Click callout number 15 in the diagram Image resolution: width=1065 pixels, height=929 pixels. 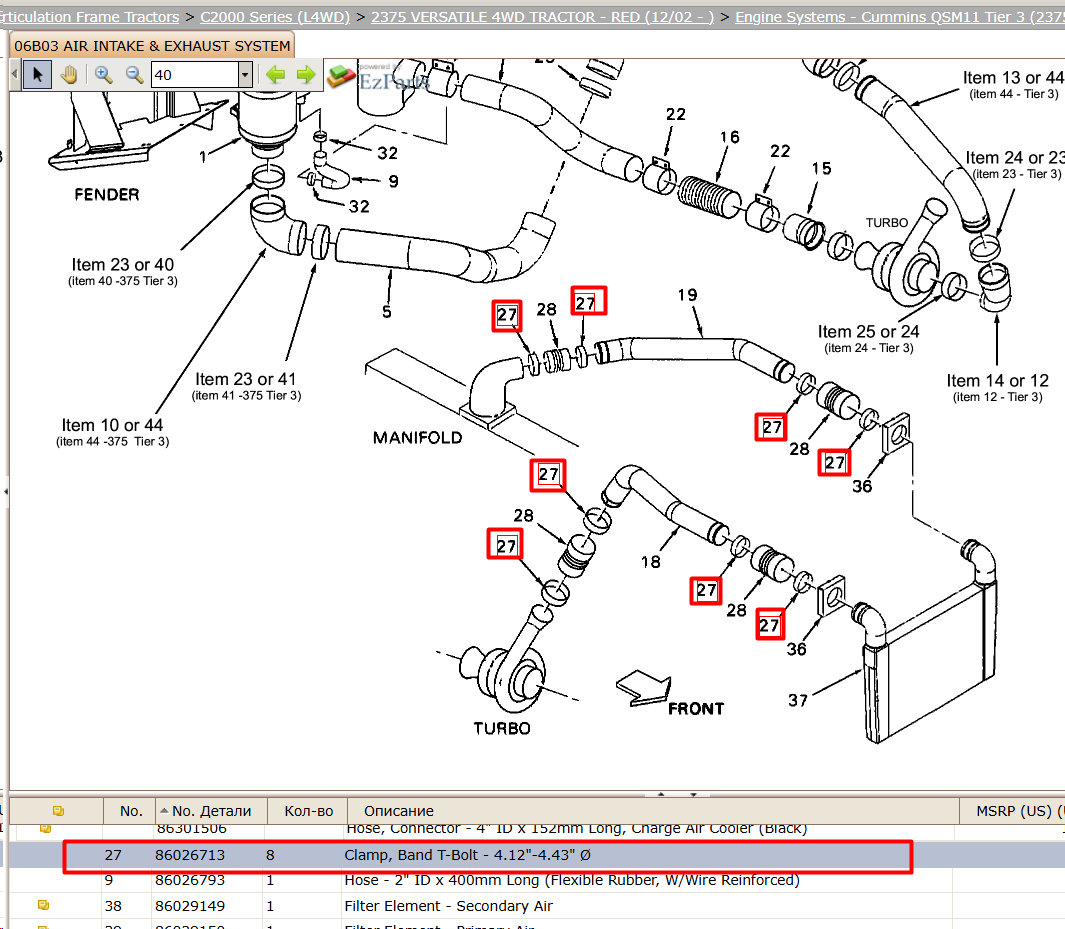(821, 168)
